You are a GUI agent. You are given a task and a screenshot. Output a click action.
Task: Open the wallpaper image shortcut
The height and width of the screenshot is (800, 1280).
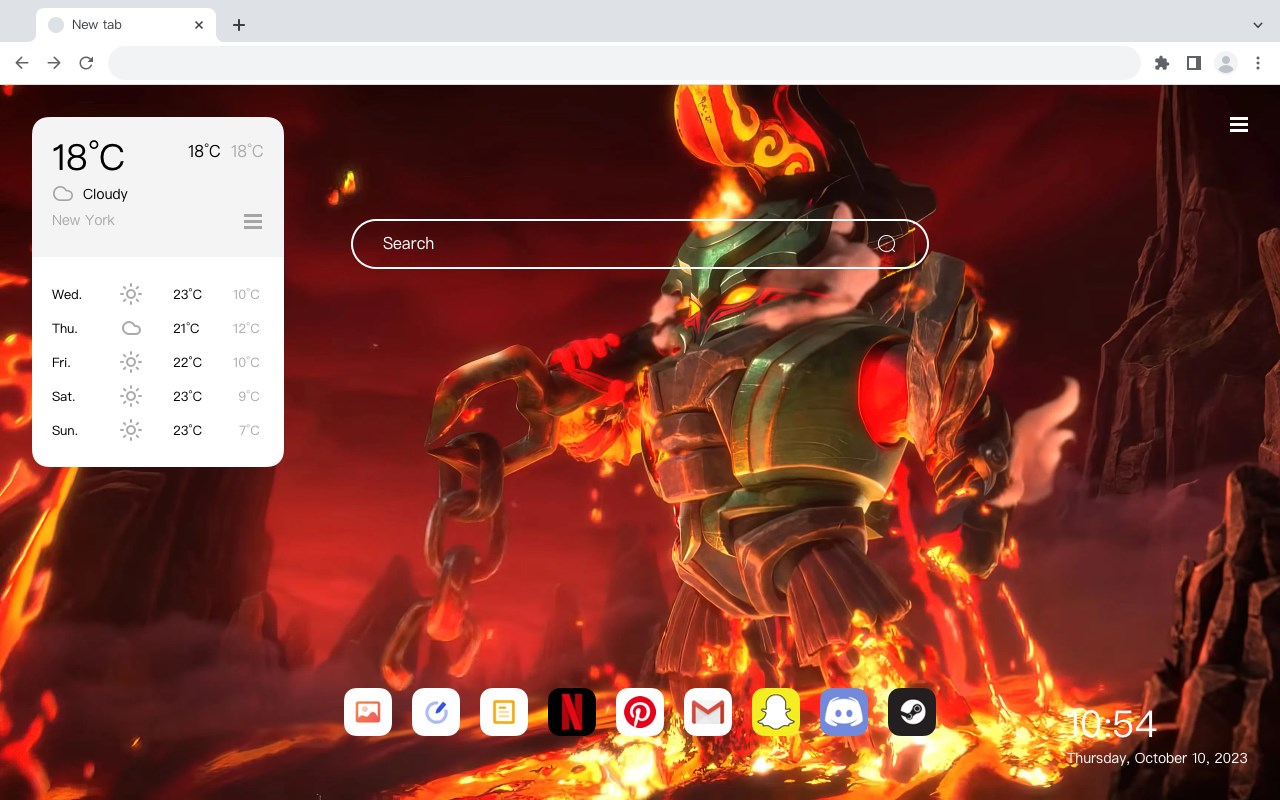(368, 712)
